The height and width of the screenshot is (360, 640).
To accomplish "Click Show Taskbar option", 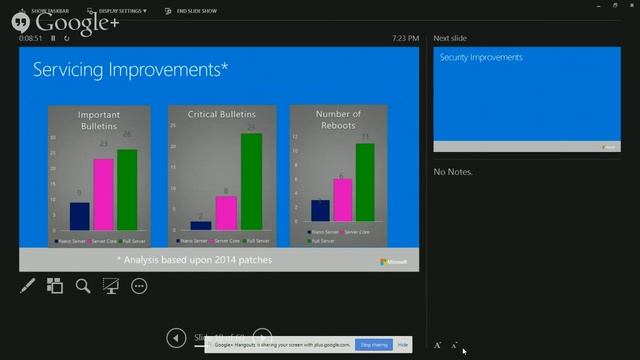I will click(x=46, y=11).
